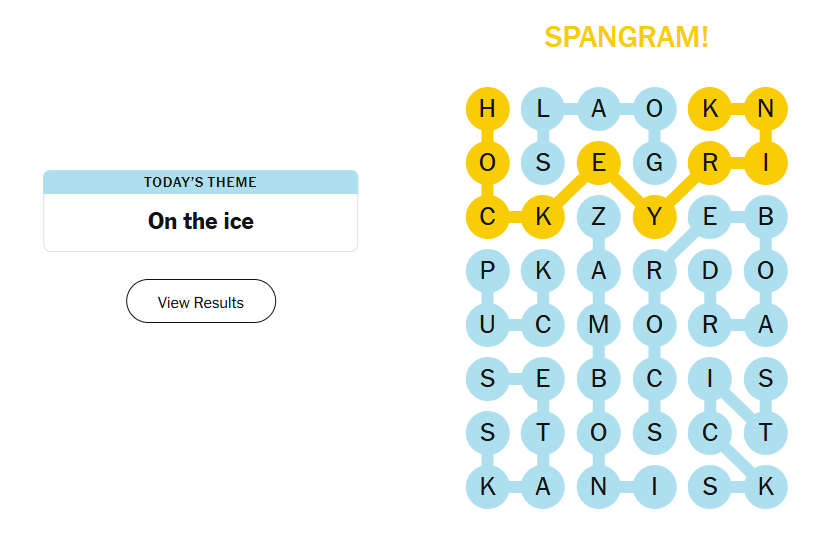Click the SPANGRAM! heading text
Image resolution: width=836 pixels, height=545 pixels.
pyautogui.click(x=626, y=37)
